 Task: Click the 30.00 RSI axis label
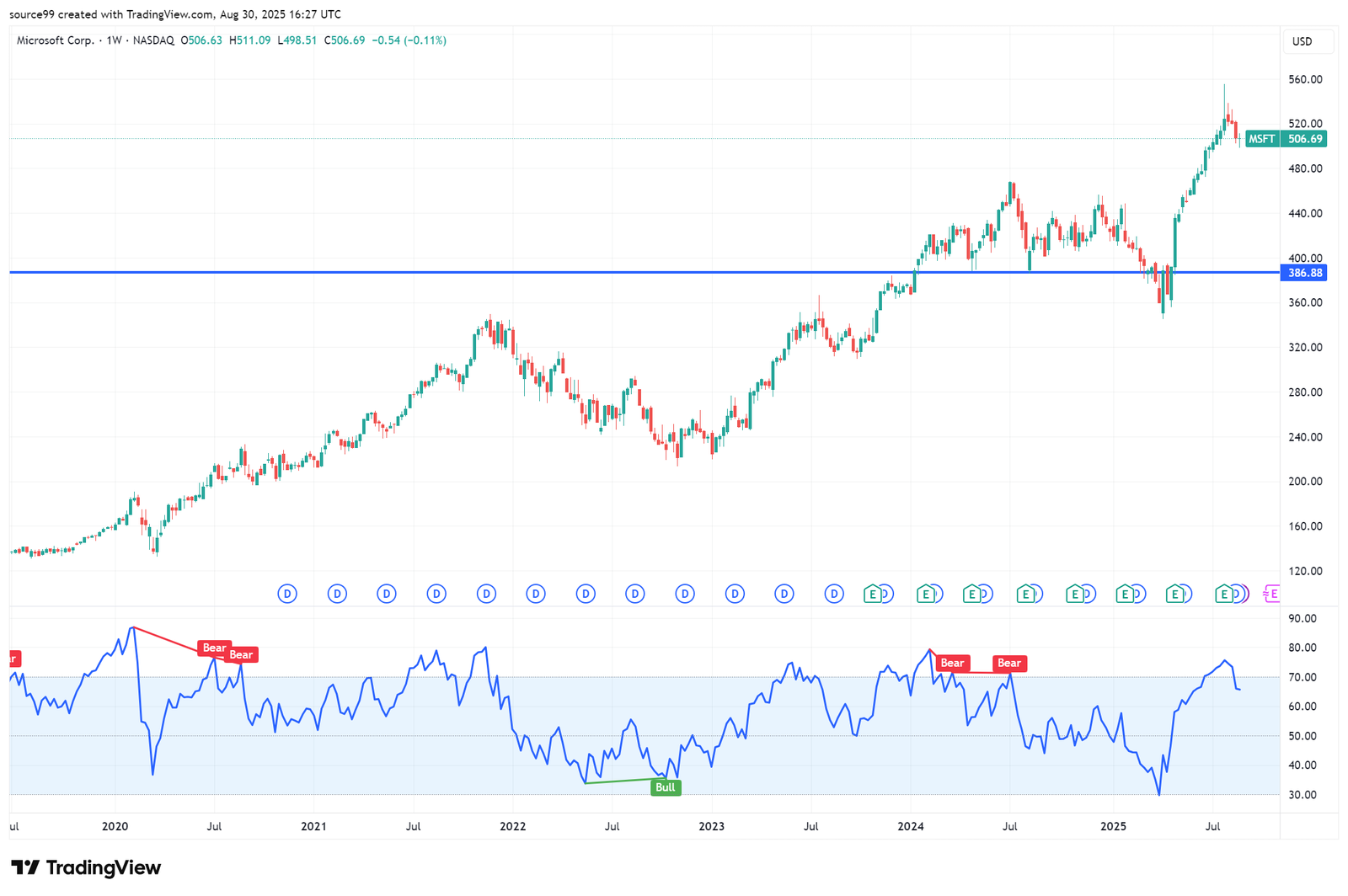(1303, 795)
